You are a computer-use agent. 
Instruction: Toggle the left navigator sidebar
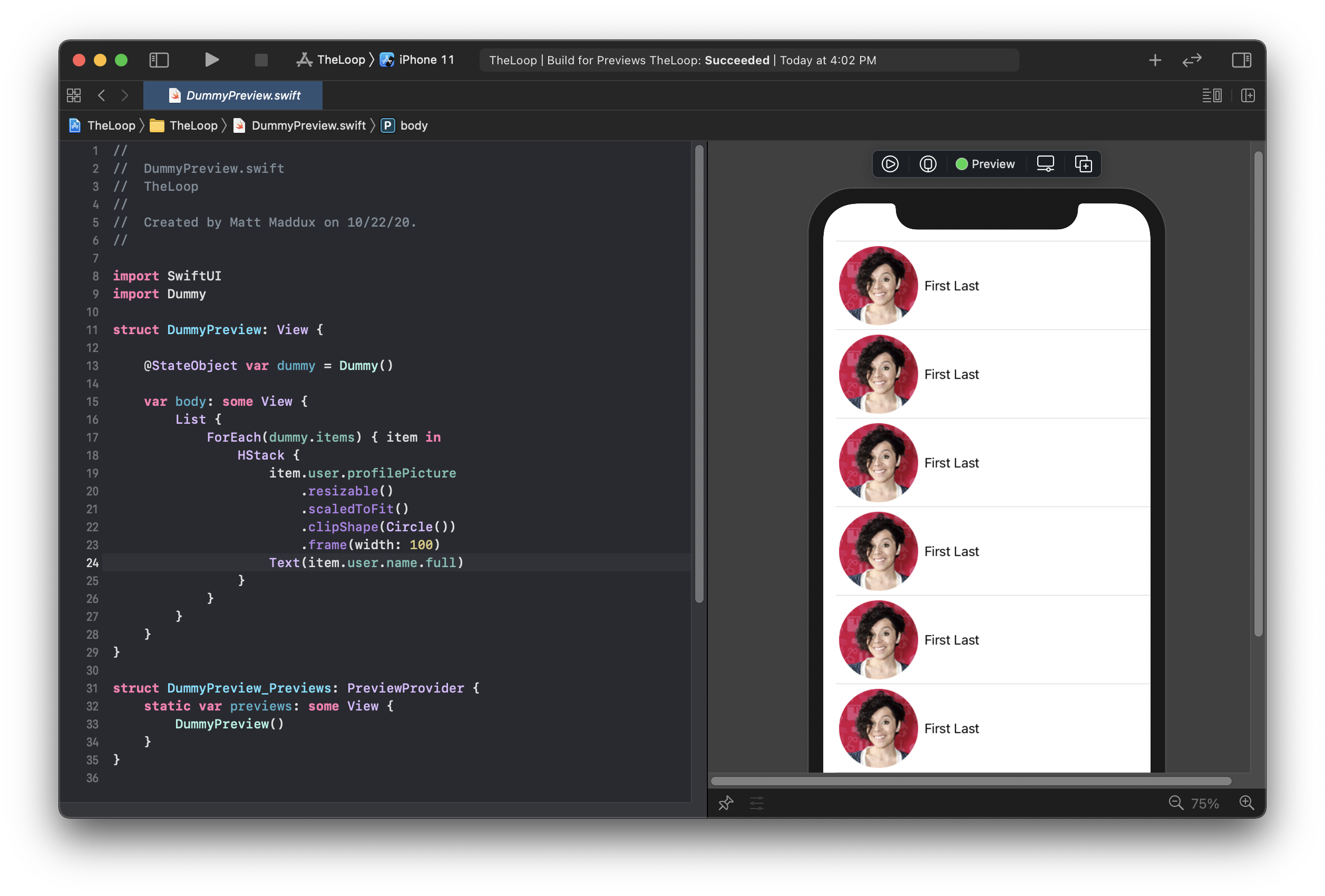tap(159, 60)
